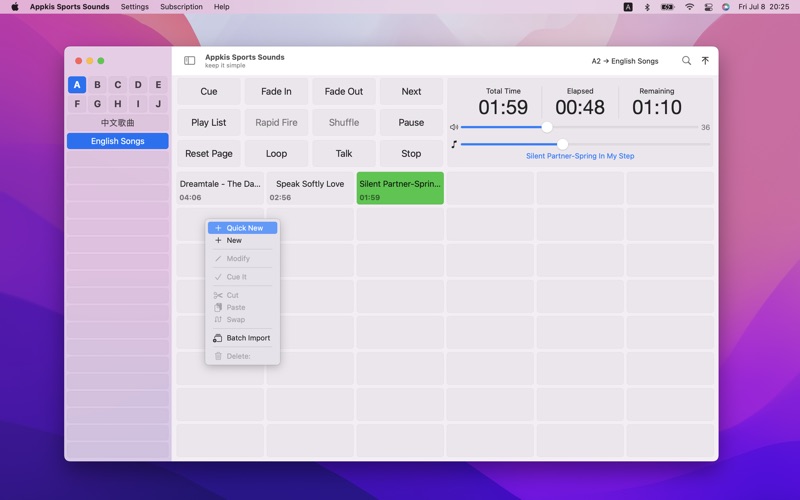800x500 pixels.
Task: Choose Cue It in context menu
Action: [242, 277]
